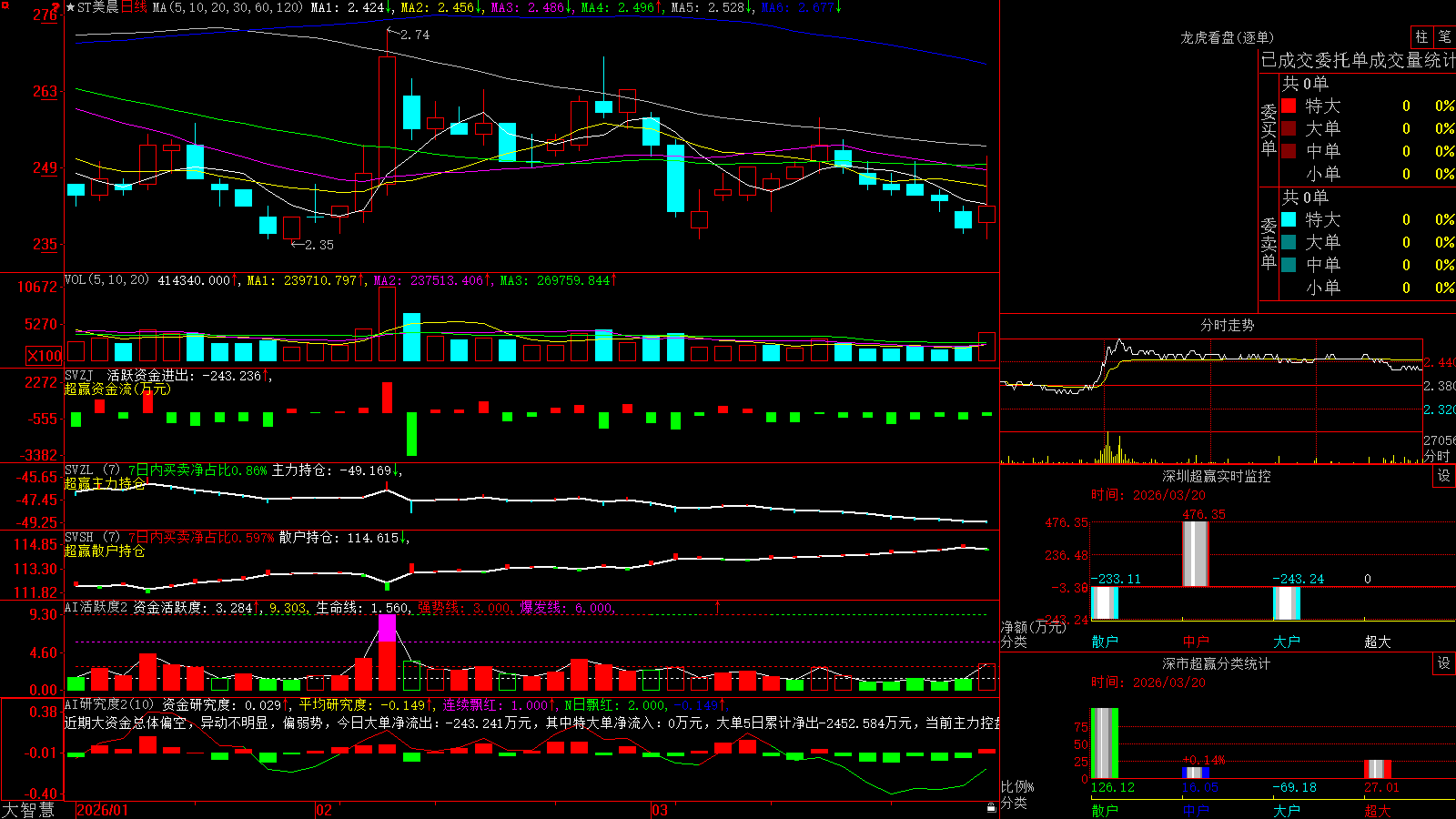
Task: Click the 2.74 high price annotation
Action: (415, 35)
